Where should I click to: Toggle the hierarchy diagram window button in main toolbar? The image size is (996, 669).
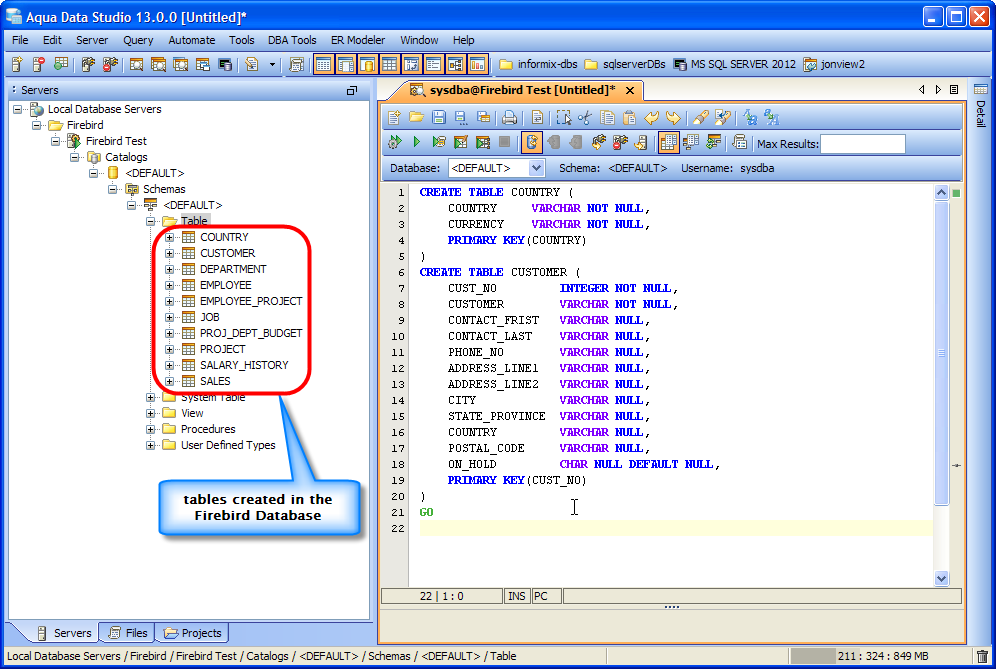click(x=455, y=64)
